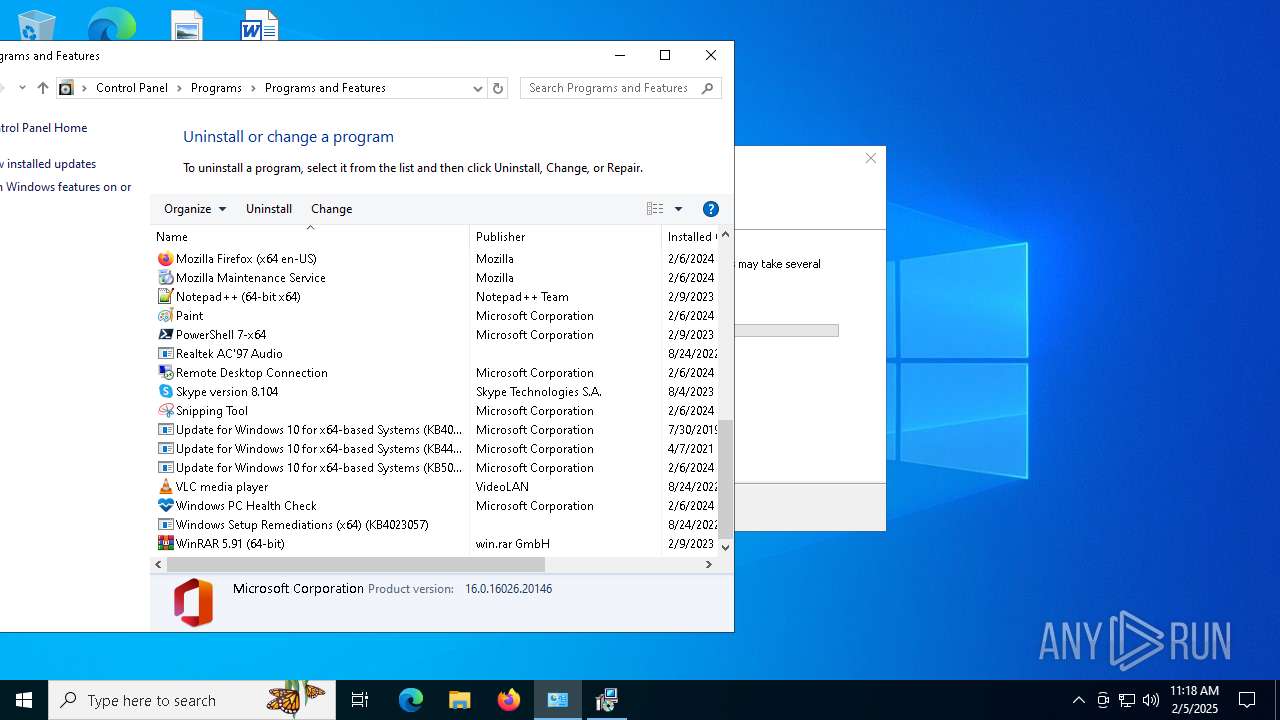Click the taskbar search box

193,700
